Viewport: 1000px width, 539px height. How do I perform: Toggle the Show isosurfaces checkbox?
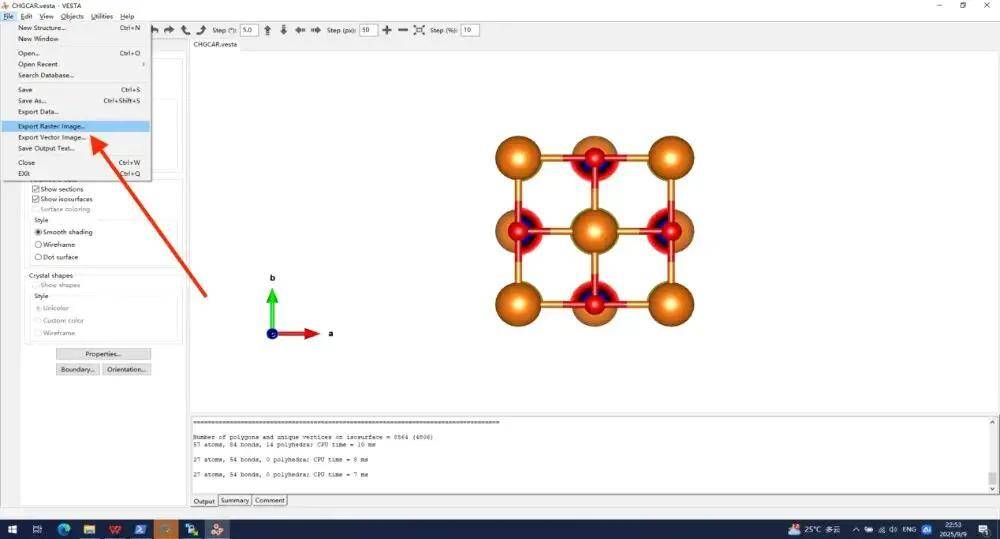(37, 199)
